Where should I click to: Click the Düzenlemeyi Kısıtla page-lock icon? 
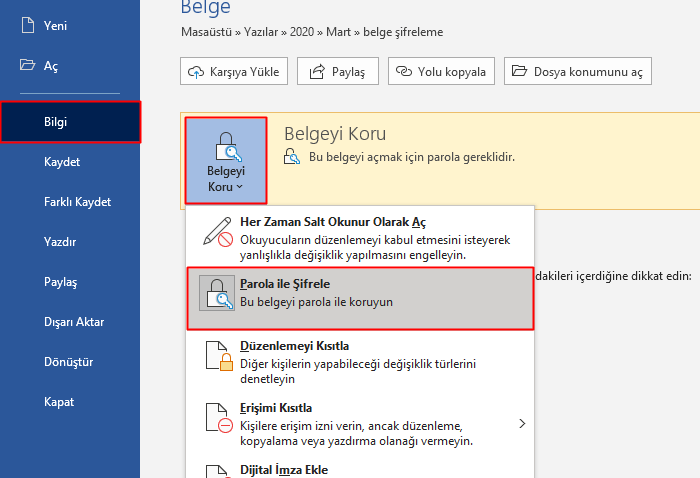coord(219,356)
